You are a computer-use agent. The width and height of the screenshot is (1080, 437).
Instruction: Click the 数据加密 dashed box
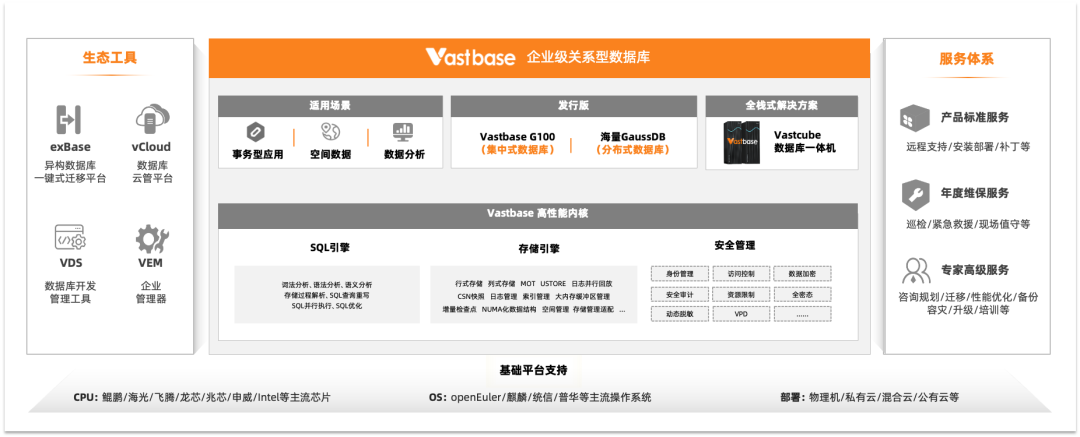point(802,274)
